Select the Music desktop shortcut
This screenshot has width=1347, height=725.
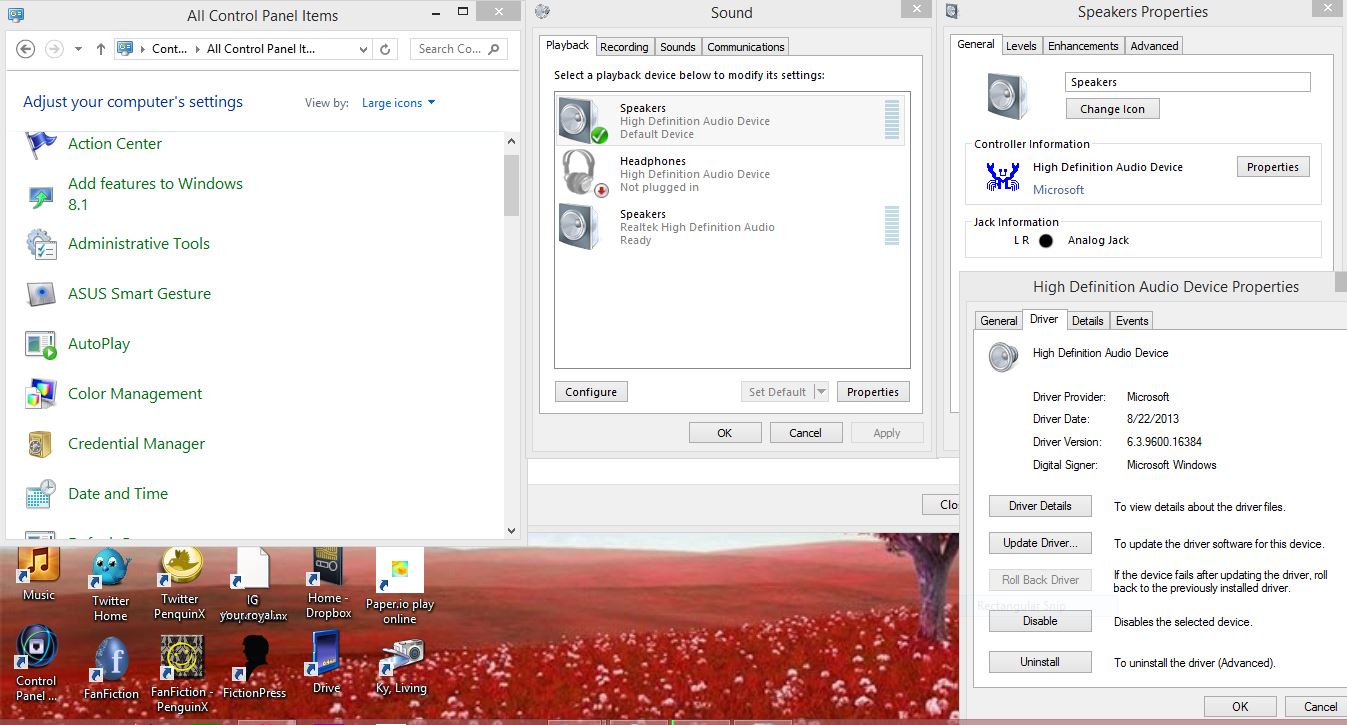pos(39,574)
